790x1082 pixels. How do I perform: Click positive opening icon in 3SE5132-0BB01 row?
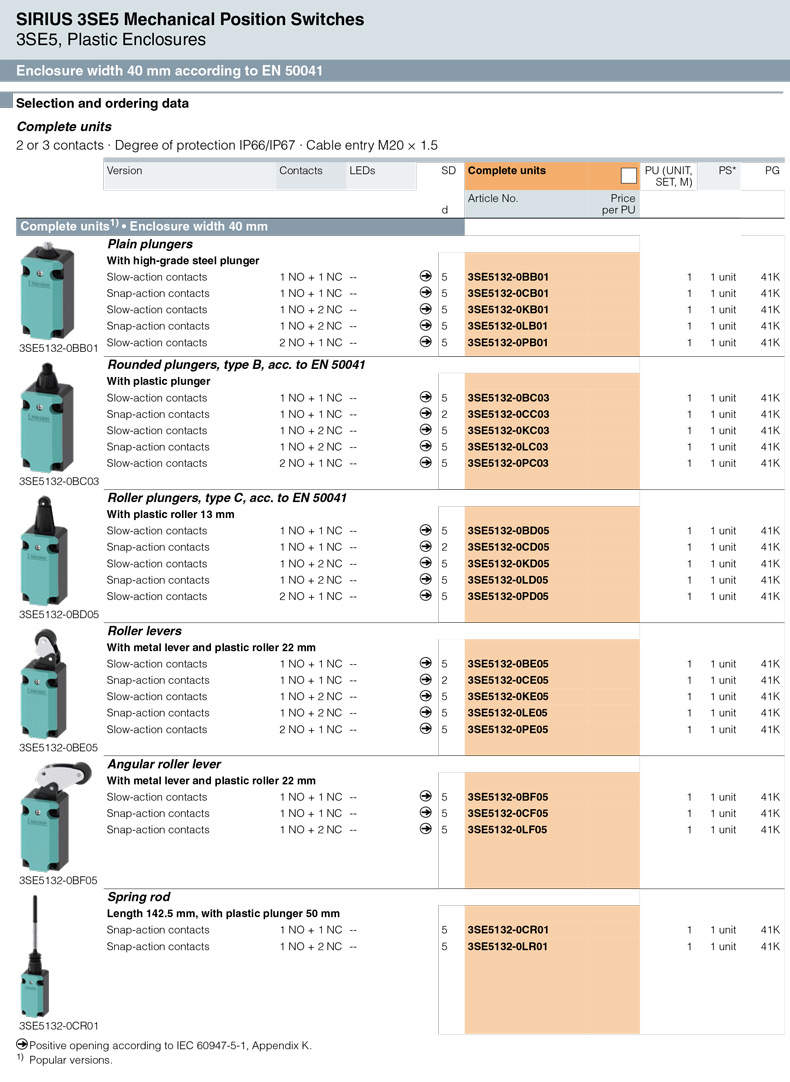426,277
